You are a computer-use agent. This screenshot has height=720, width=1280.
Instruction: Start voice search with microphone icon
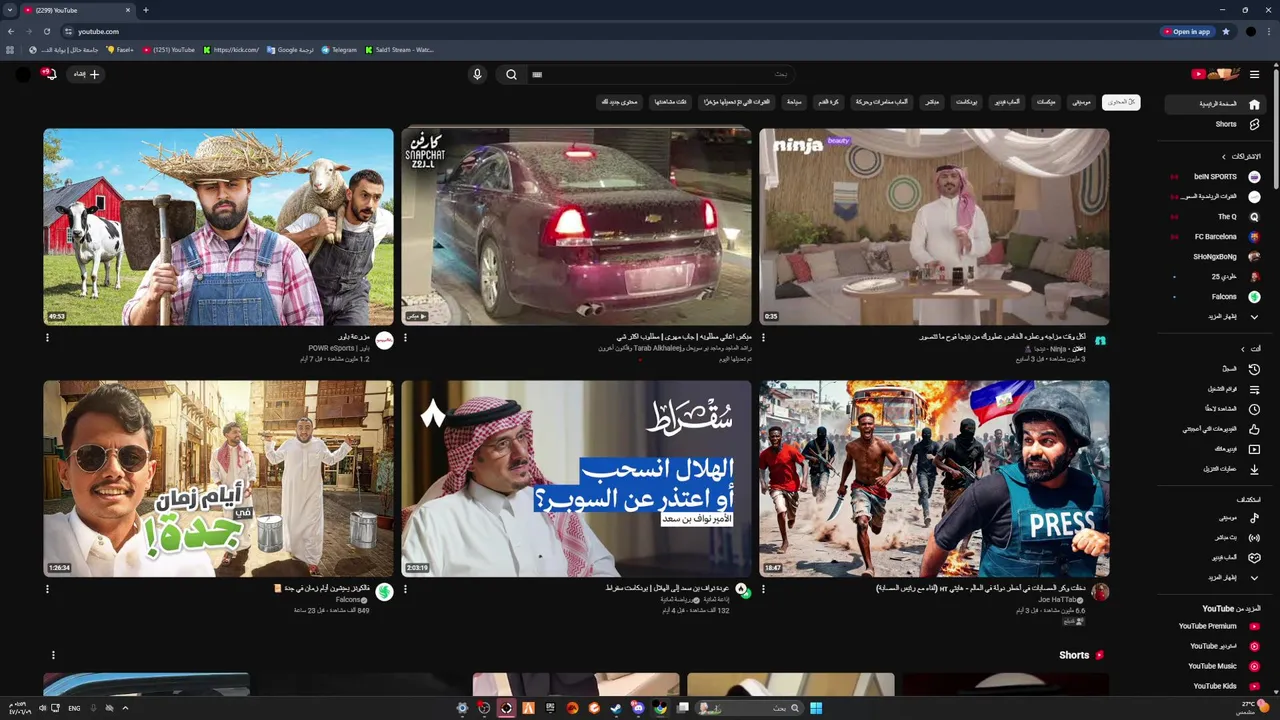pyautogui.click(x=477, y=74)
